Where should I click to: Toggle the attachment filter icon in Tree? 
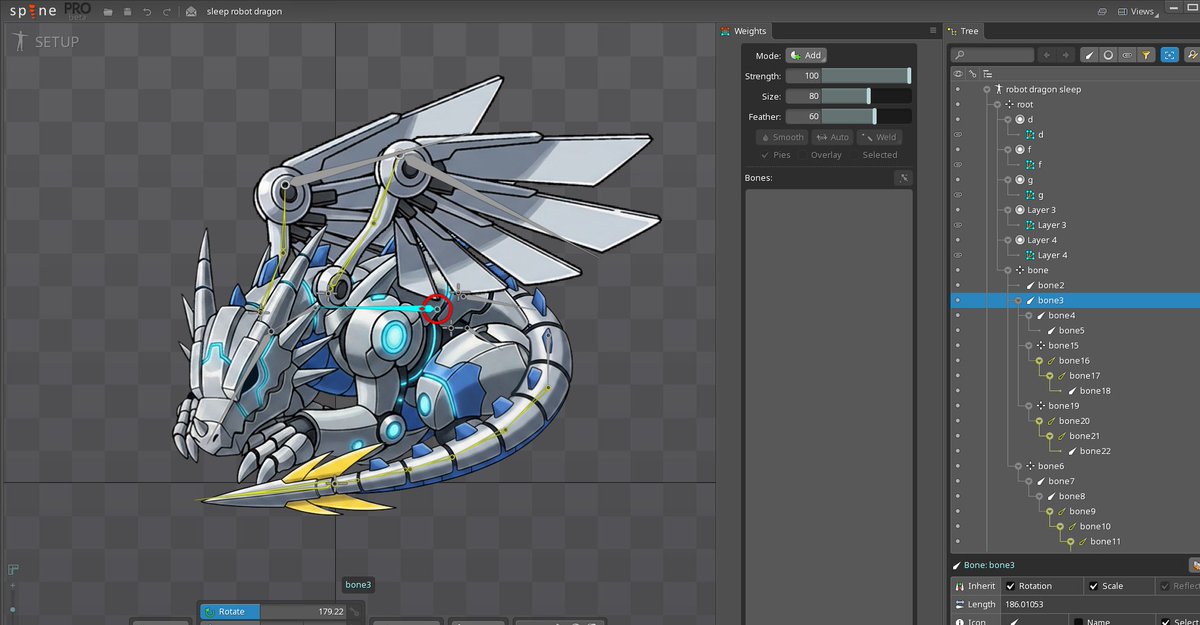click(x=1127, y=55)
